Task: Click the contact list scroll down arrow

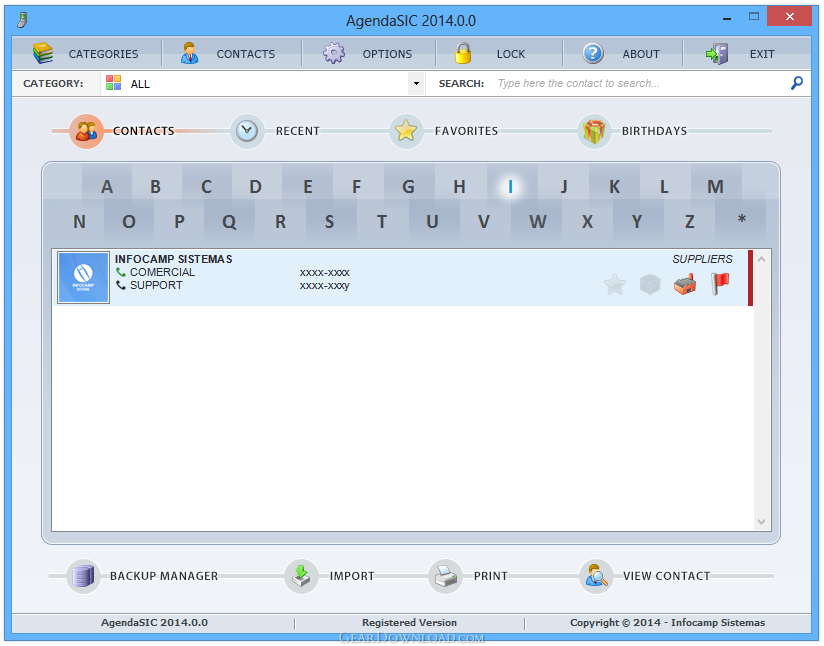Action: coord(761,521)
